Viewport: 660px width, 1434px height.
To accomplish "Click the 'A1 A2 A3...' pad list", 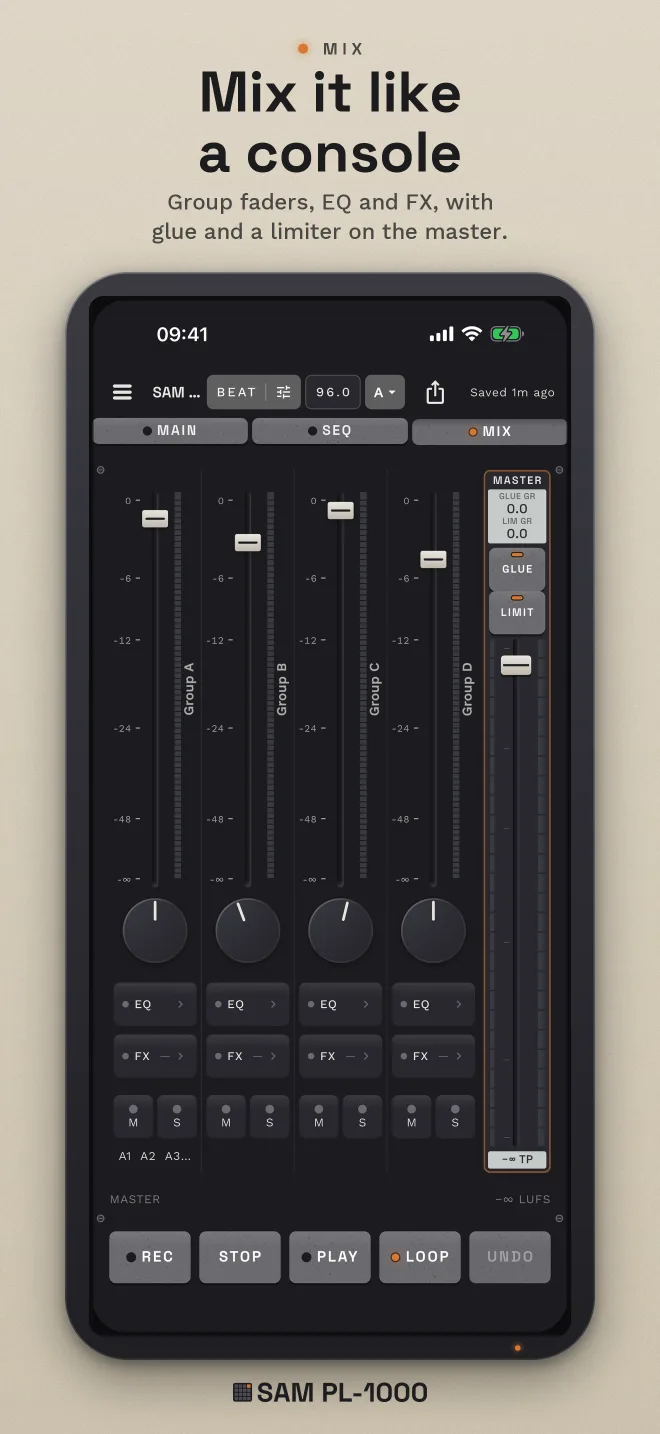I will pos(155,1156).
